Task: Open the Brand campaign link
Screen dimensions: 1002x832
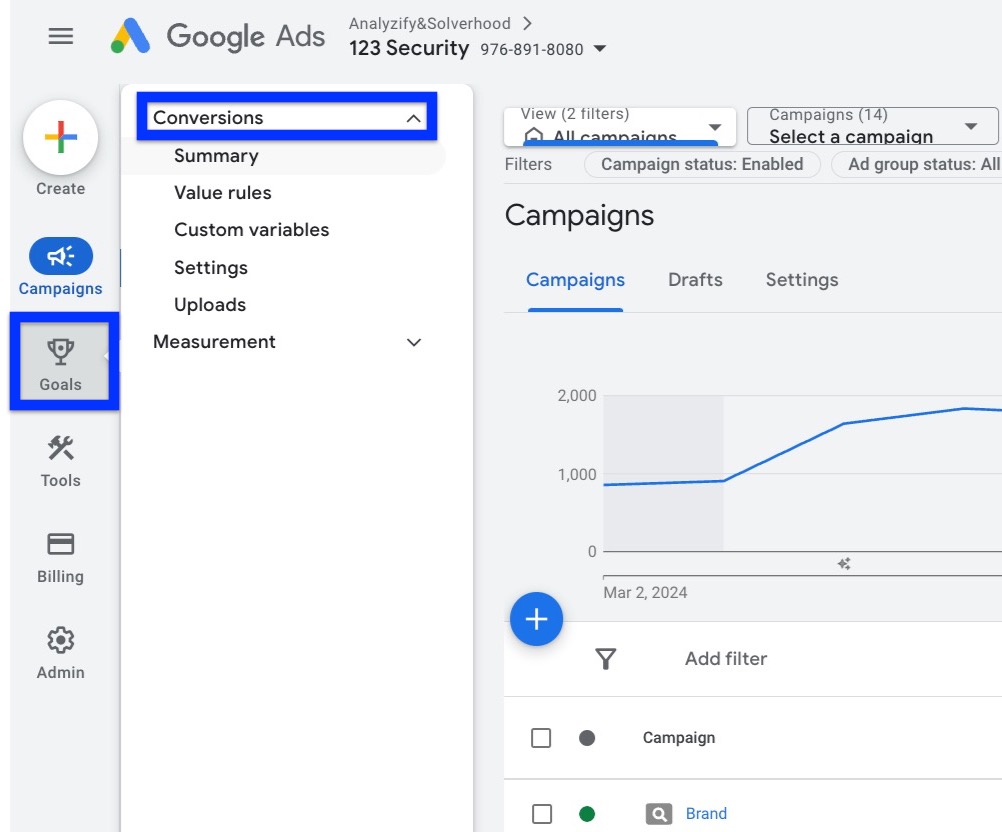Action: tap(706, 814)
